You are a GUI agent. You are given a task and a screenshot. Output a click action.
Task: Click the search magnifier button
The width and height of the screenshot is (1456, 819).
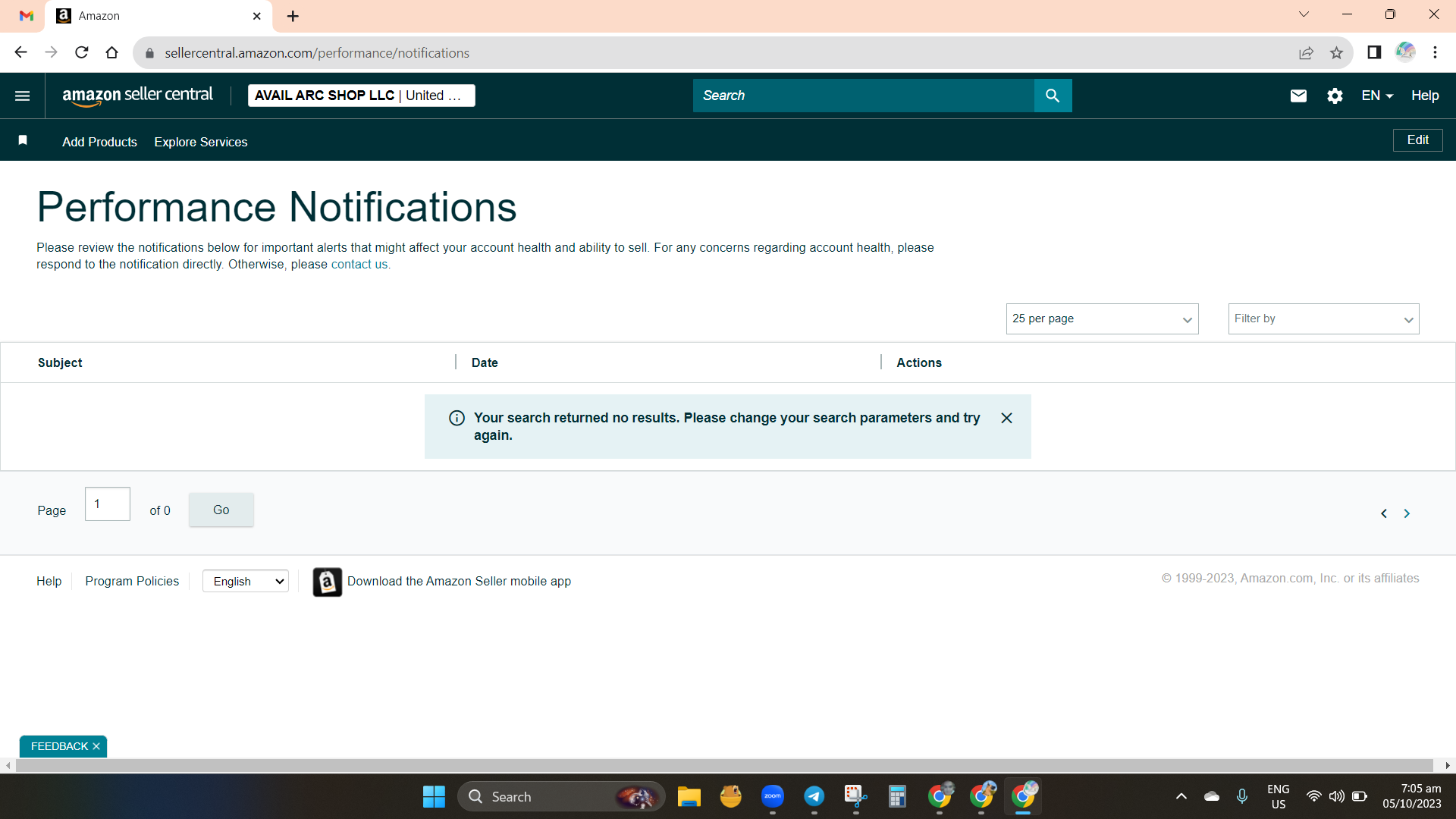coord(1053,96)
